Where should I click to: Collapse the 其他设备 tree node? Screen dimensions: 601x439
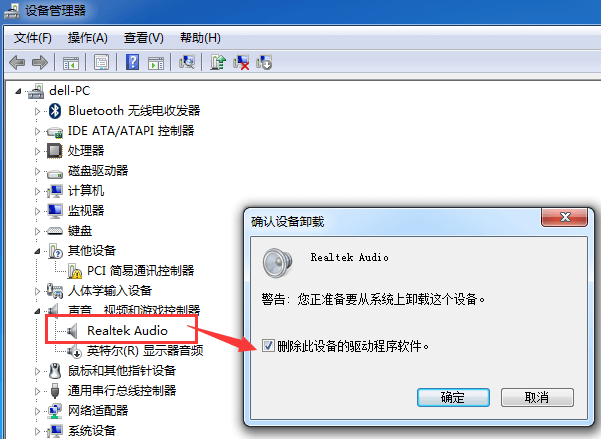37,251
